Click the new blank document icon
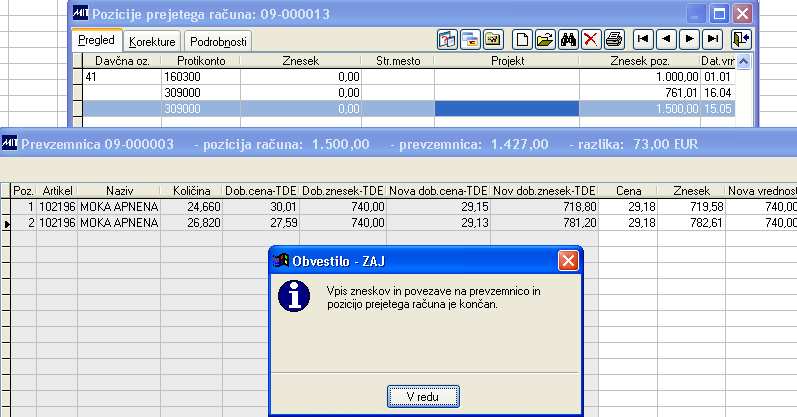This screenshot has height=417, width=797. pyautogui.click(x=522, y=39)
